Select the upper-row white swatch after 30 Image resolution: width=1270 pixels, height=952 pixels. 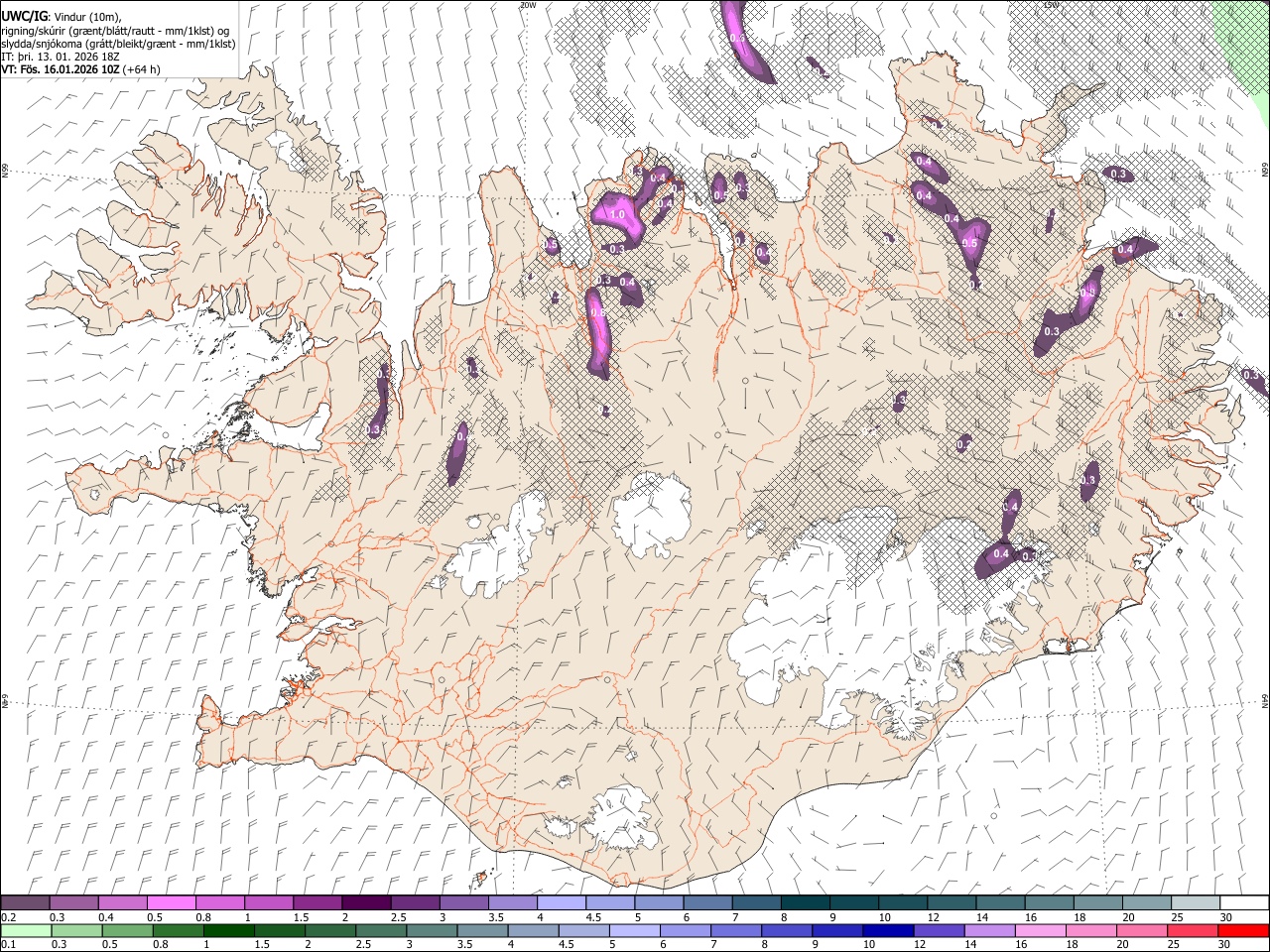click(1245, 903)
